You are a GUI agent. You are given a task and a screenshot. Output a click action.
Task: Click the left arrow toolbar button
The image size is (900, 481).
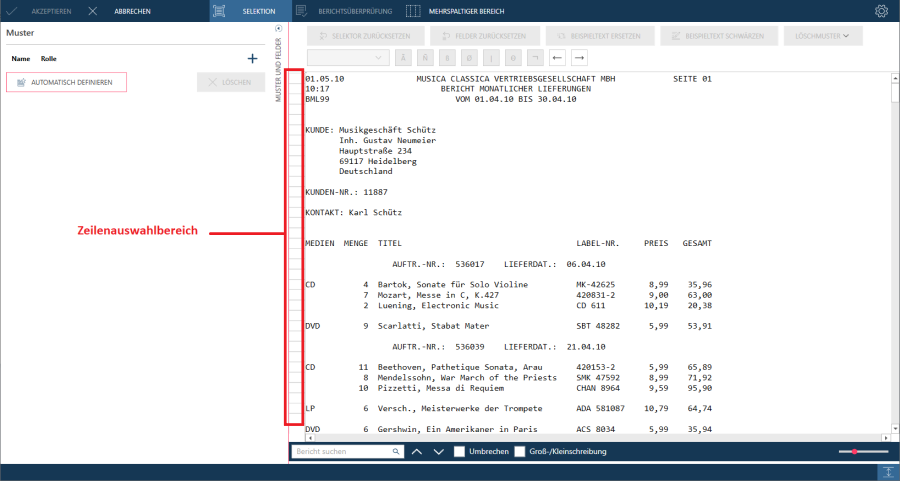(558, 58)
